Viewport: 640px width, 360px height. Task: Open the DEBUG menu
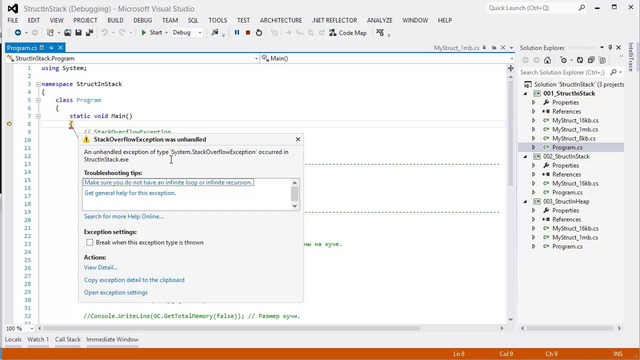[x=142, y=20]
